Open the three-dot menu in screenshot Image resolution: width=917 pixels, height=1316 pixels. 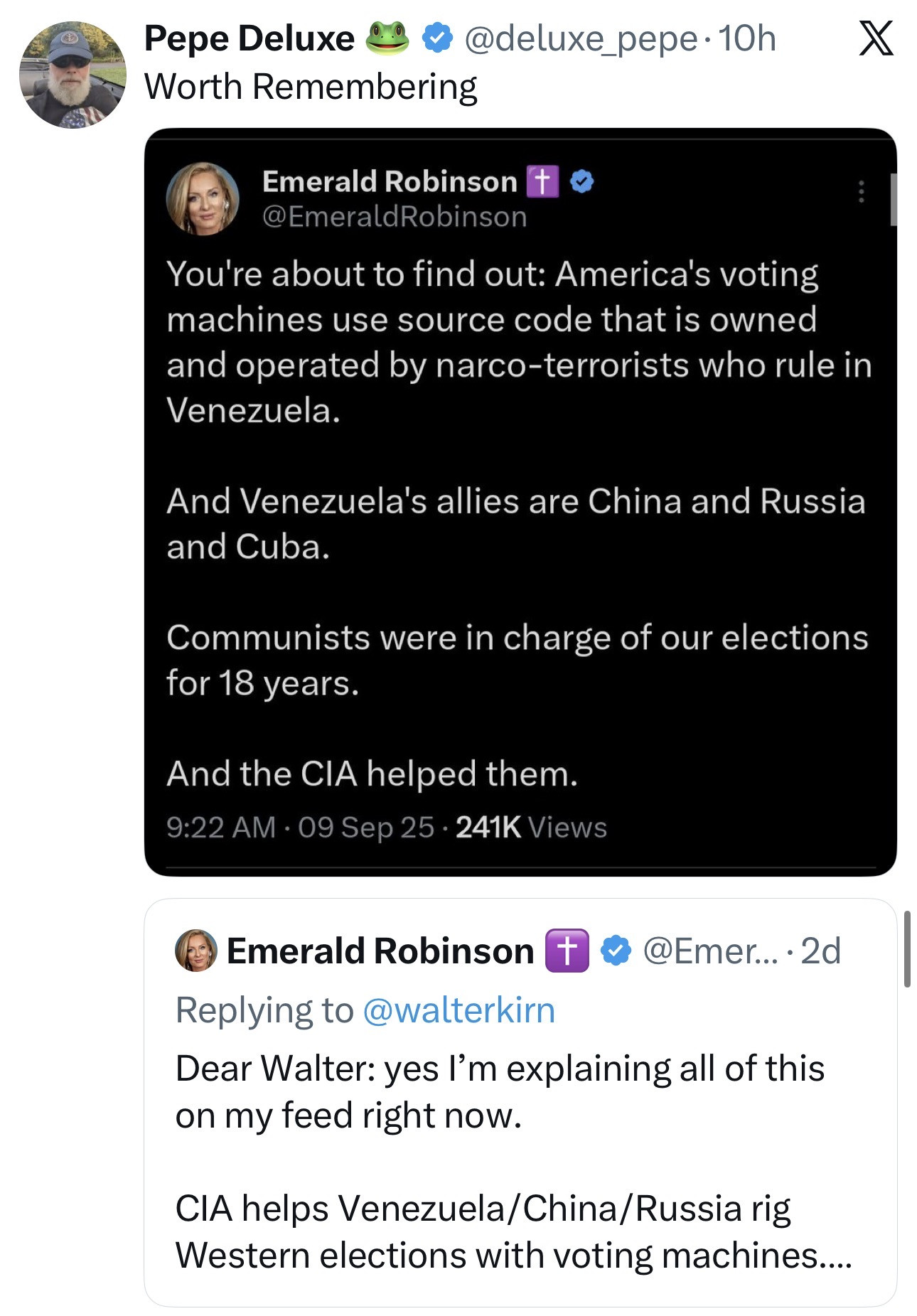click(861, 191)
